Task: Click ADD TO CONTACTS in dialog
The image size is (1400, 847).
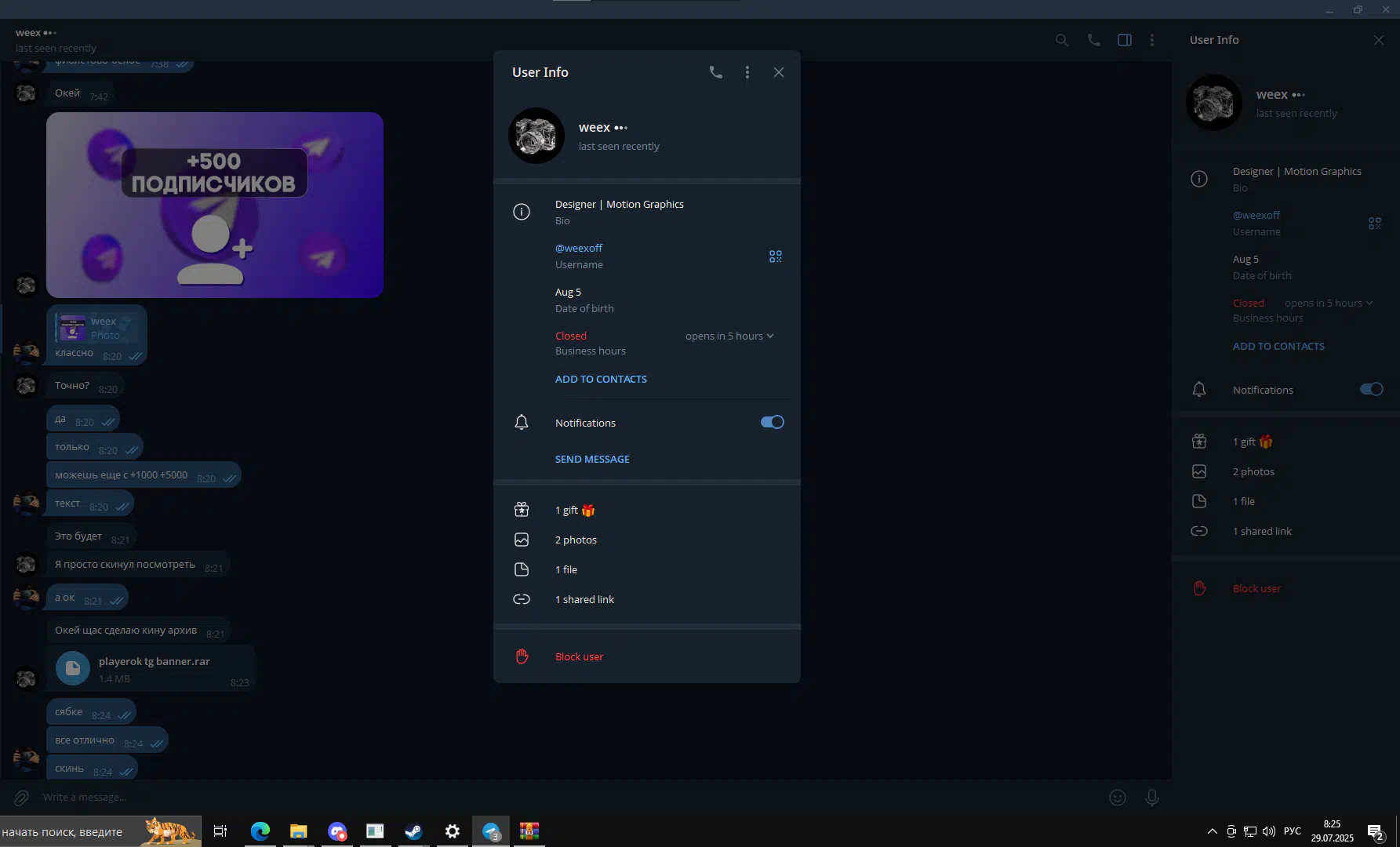Action: 601,379
